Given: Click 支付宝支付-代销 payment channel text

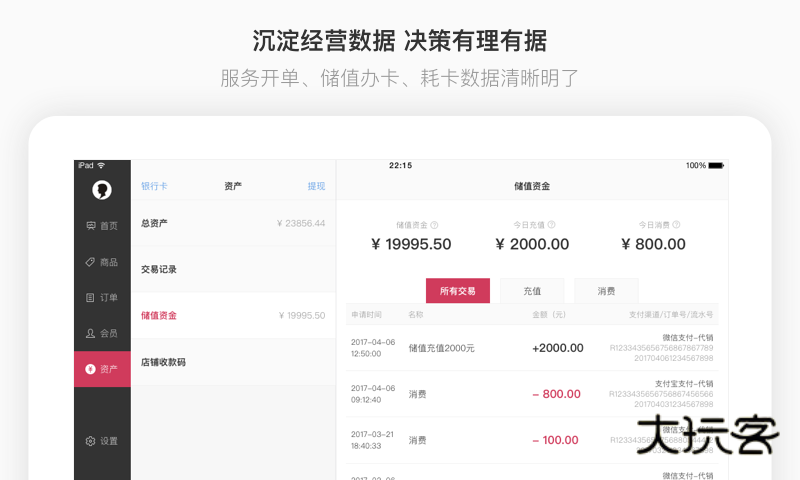Looking at the screenshot, I should pyautogui.click(x=684, y=383).
